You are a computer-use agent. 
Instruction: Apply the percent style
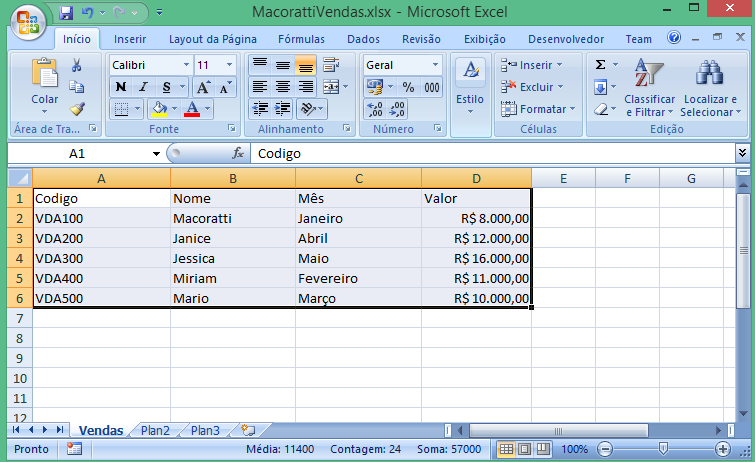click(408, 87)
